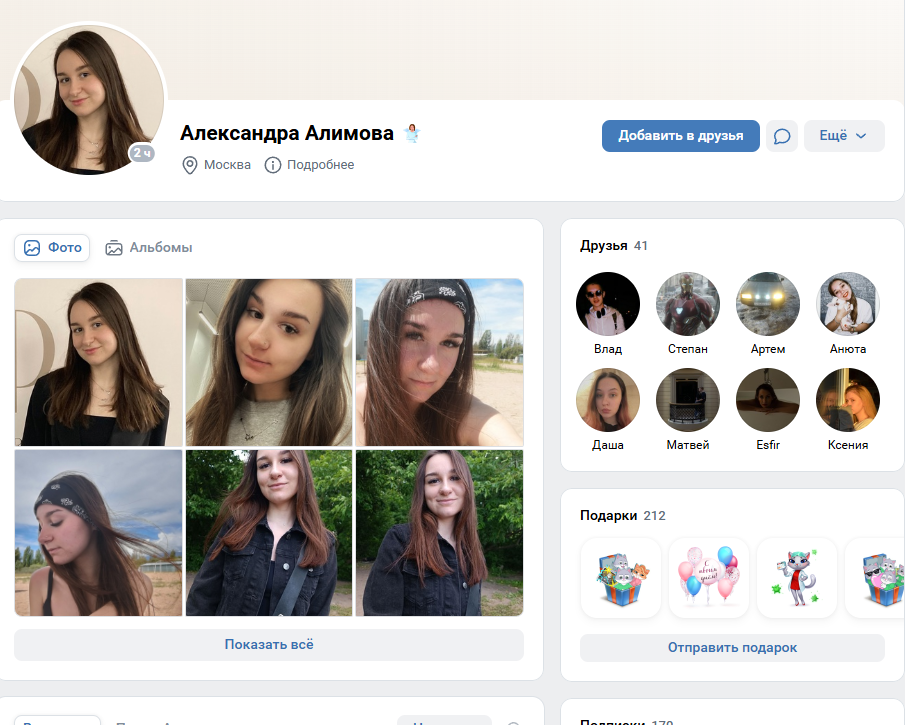Click the friend name Анюта
Viewport: 905px width, 725px height.
click(848, 349)
